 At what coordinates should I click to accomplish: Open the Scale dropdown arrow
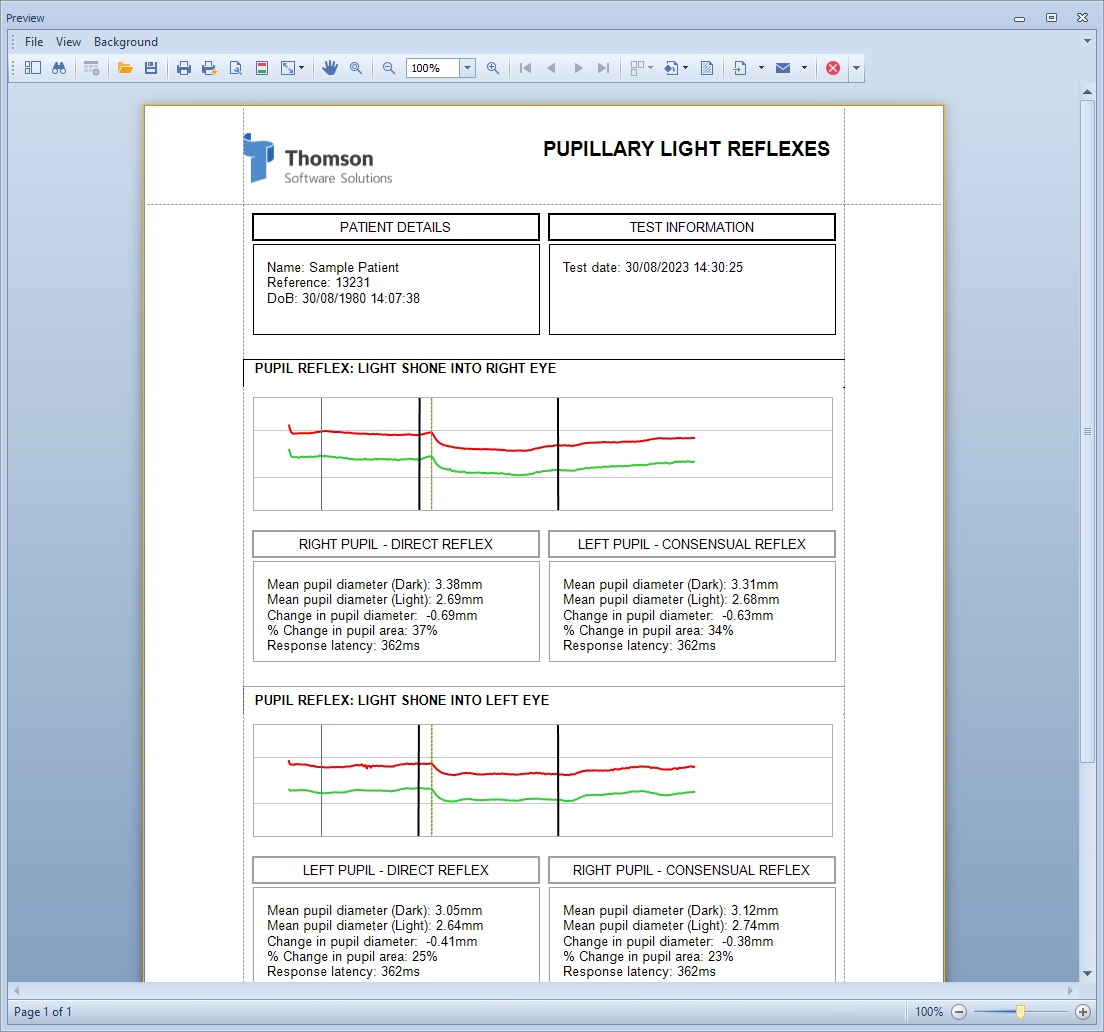[x=301, y=68]
